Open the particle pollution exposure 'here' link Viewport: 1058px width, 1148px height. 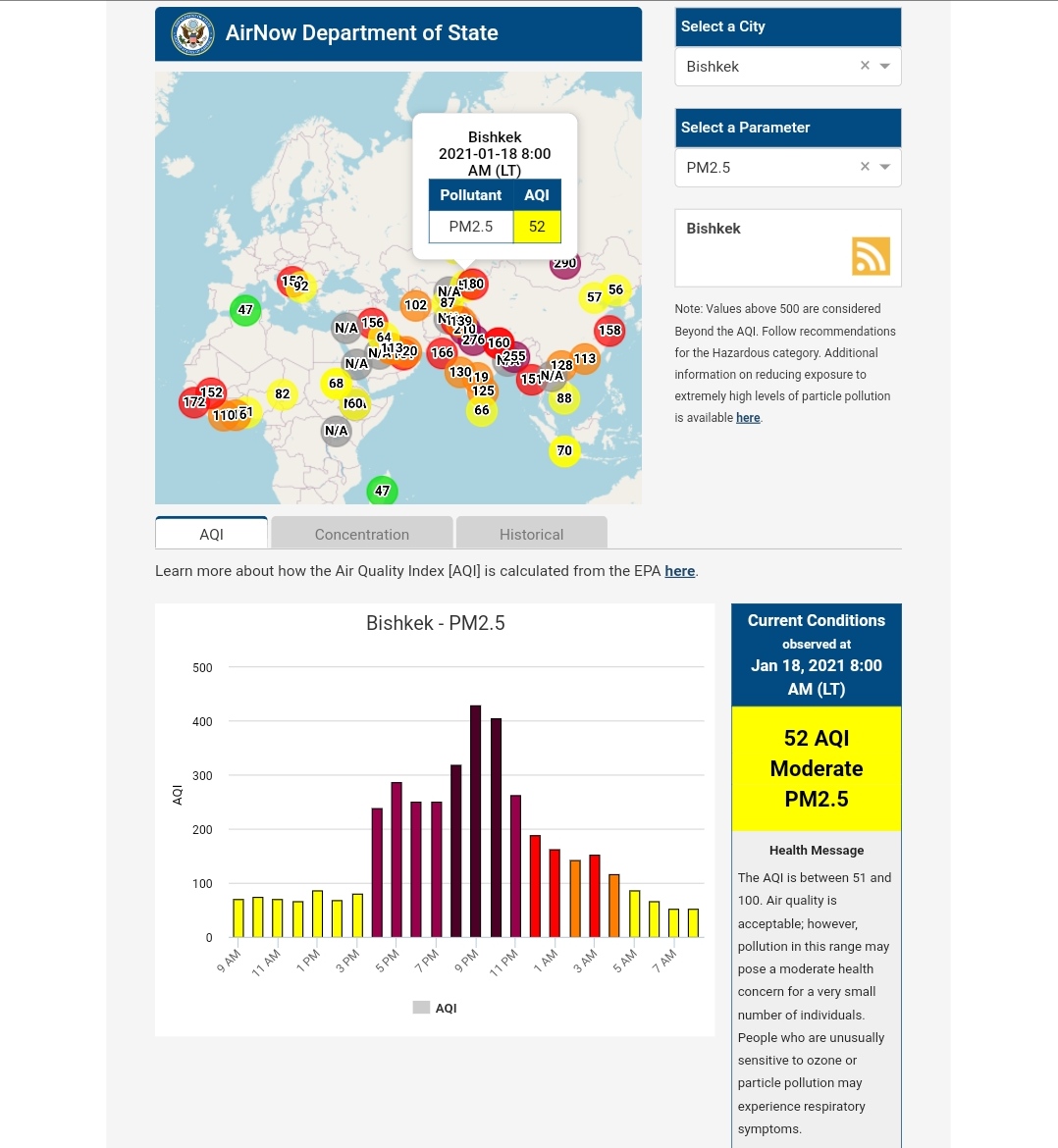[x=748, y=418]
